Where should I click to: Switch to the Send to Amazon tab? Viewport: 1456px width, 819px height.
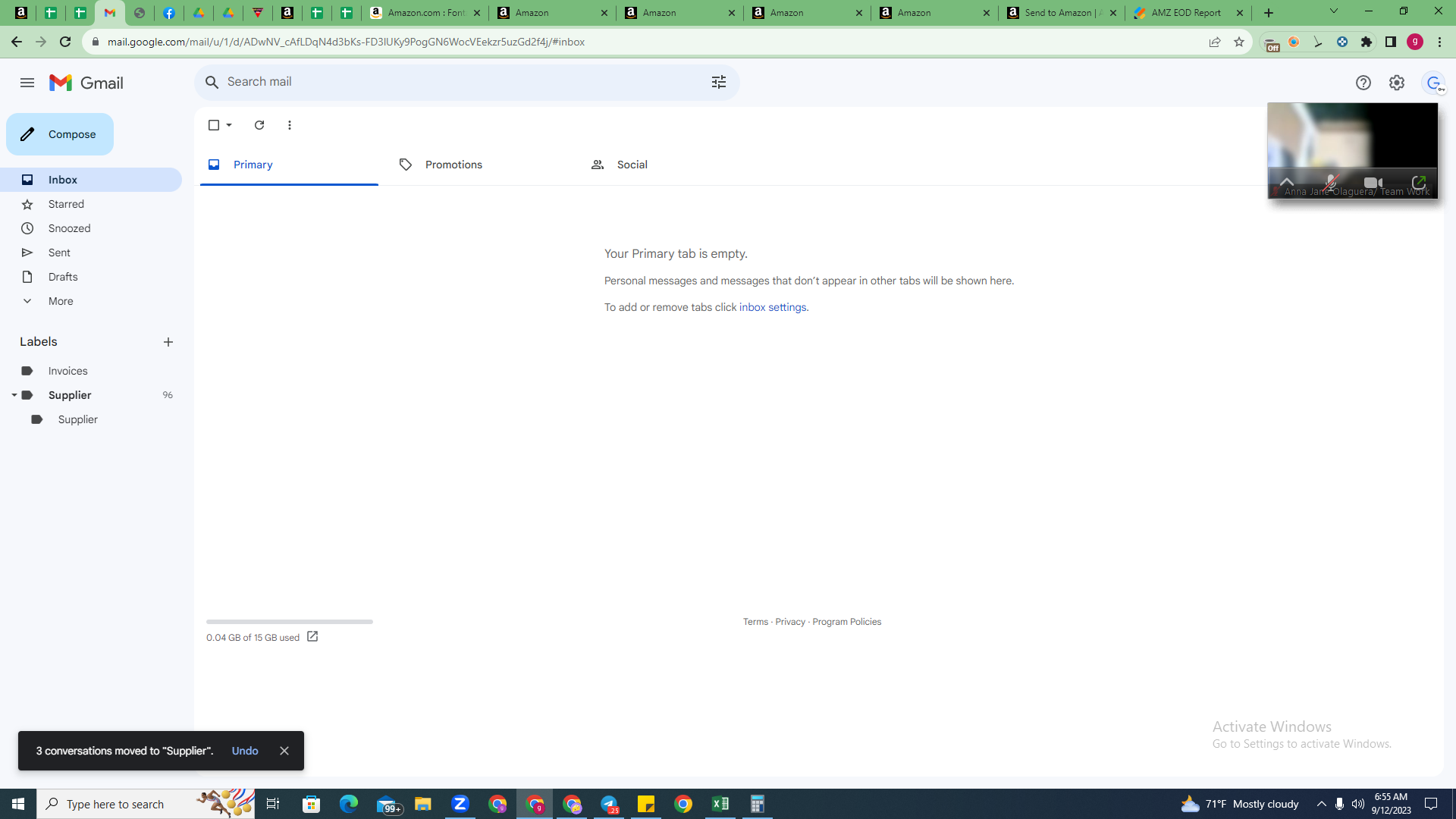1062,13
